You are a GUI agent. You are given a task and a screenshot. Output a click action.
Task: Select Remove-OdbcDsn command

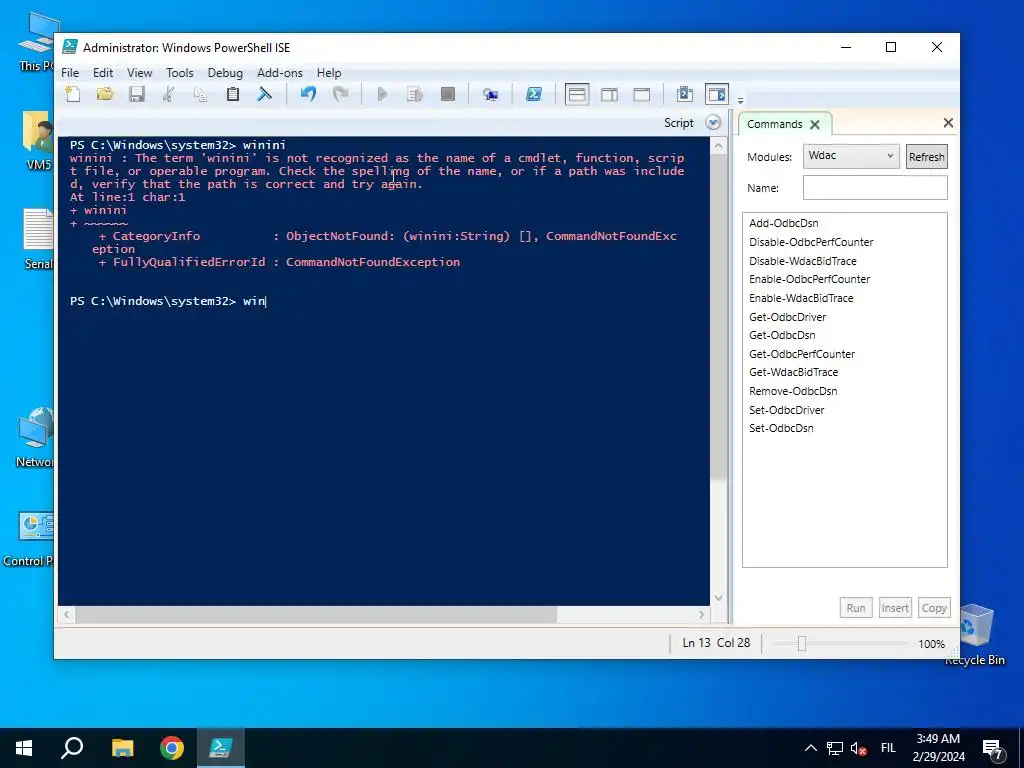click(793, 391)
